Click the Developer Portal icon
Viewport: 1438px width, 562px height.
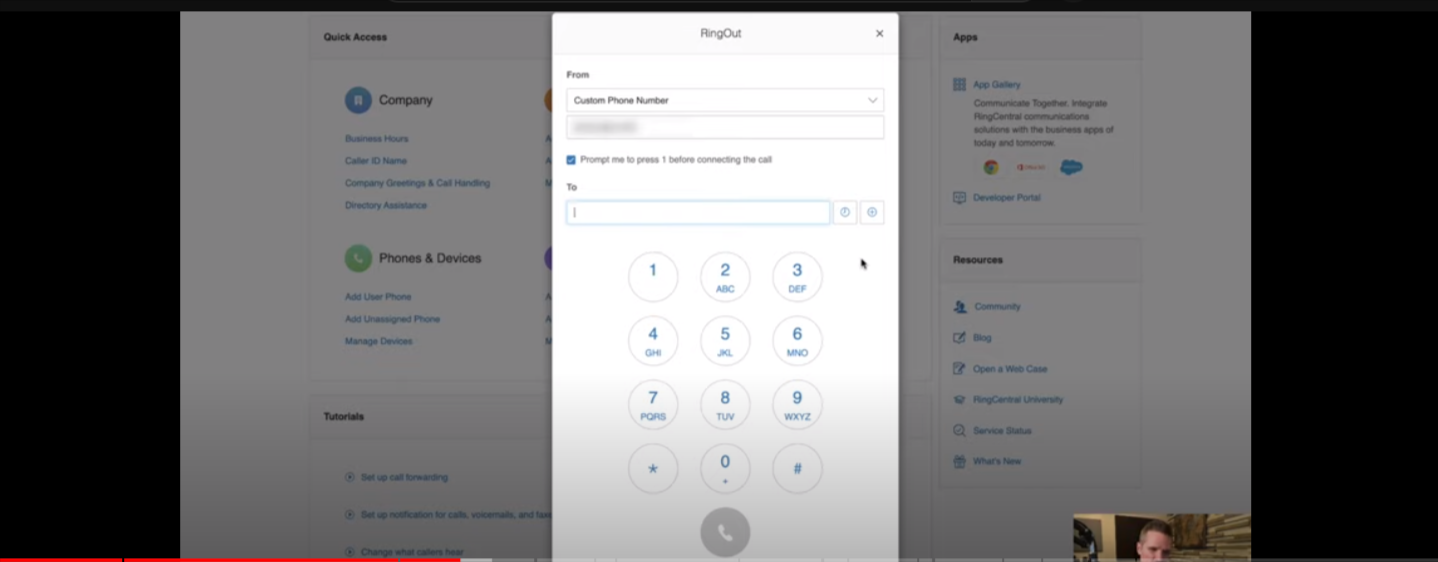960,198
